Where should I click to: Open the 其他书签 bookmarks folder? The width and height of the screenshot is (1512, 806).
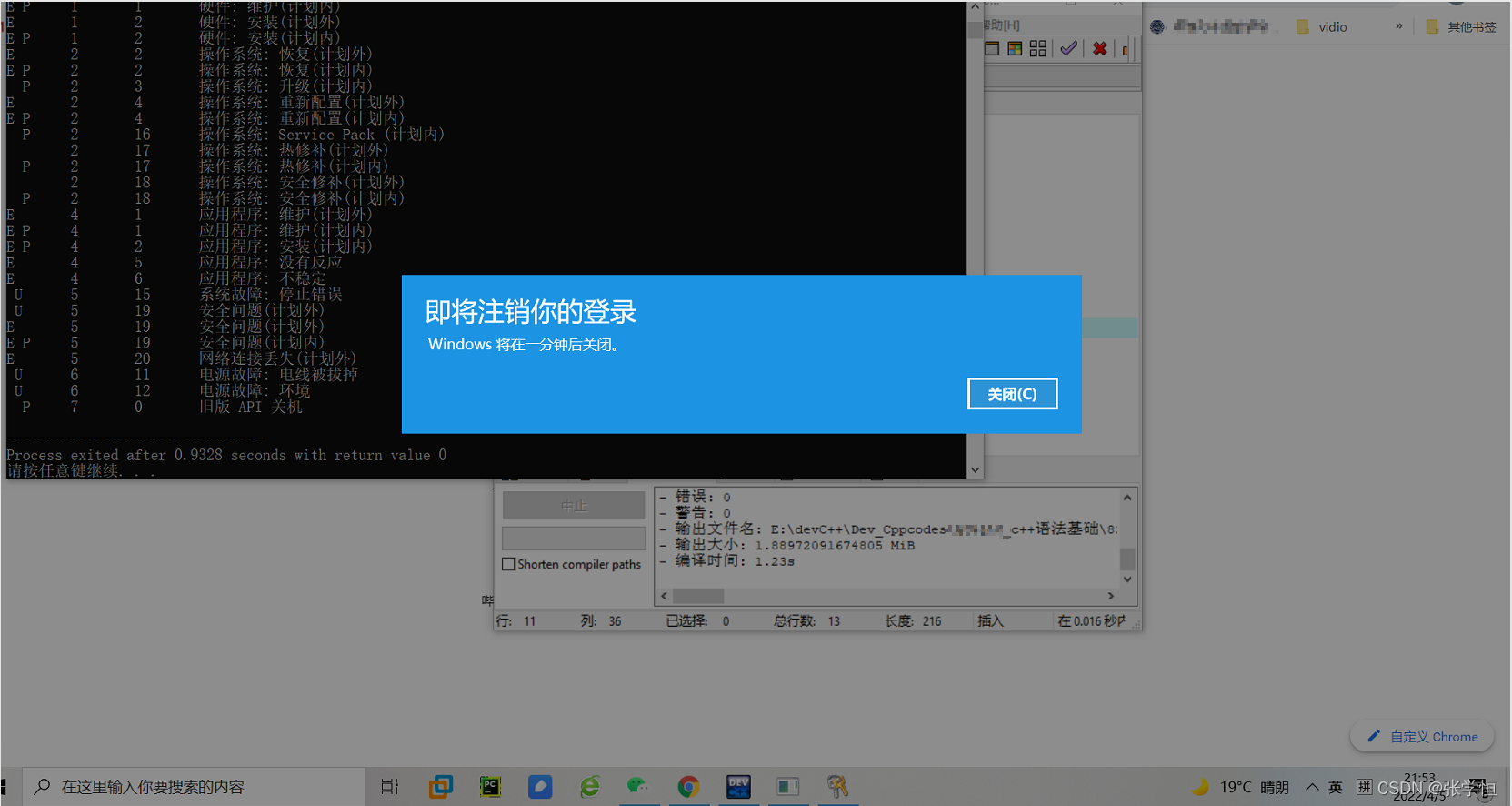tap(1461, 27)
